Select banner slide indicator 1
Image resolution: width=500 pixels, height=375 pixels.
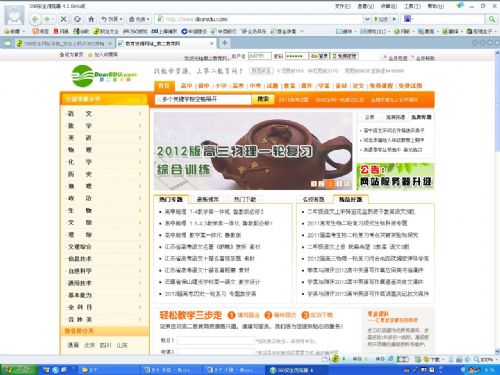pos(314,184)
